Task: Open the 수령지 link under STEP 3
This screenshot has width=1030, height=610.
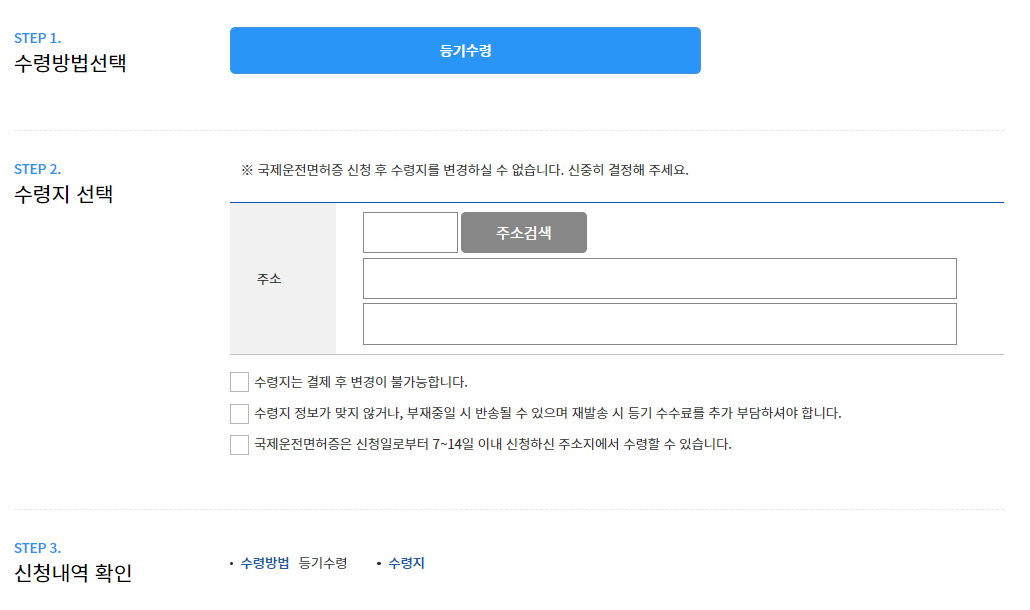Action: pos(405,562)
